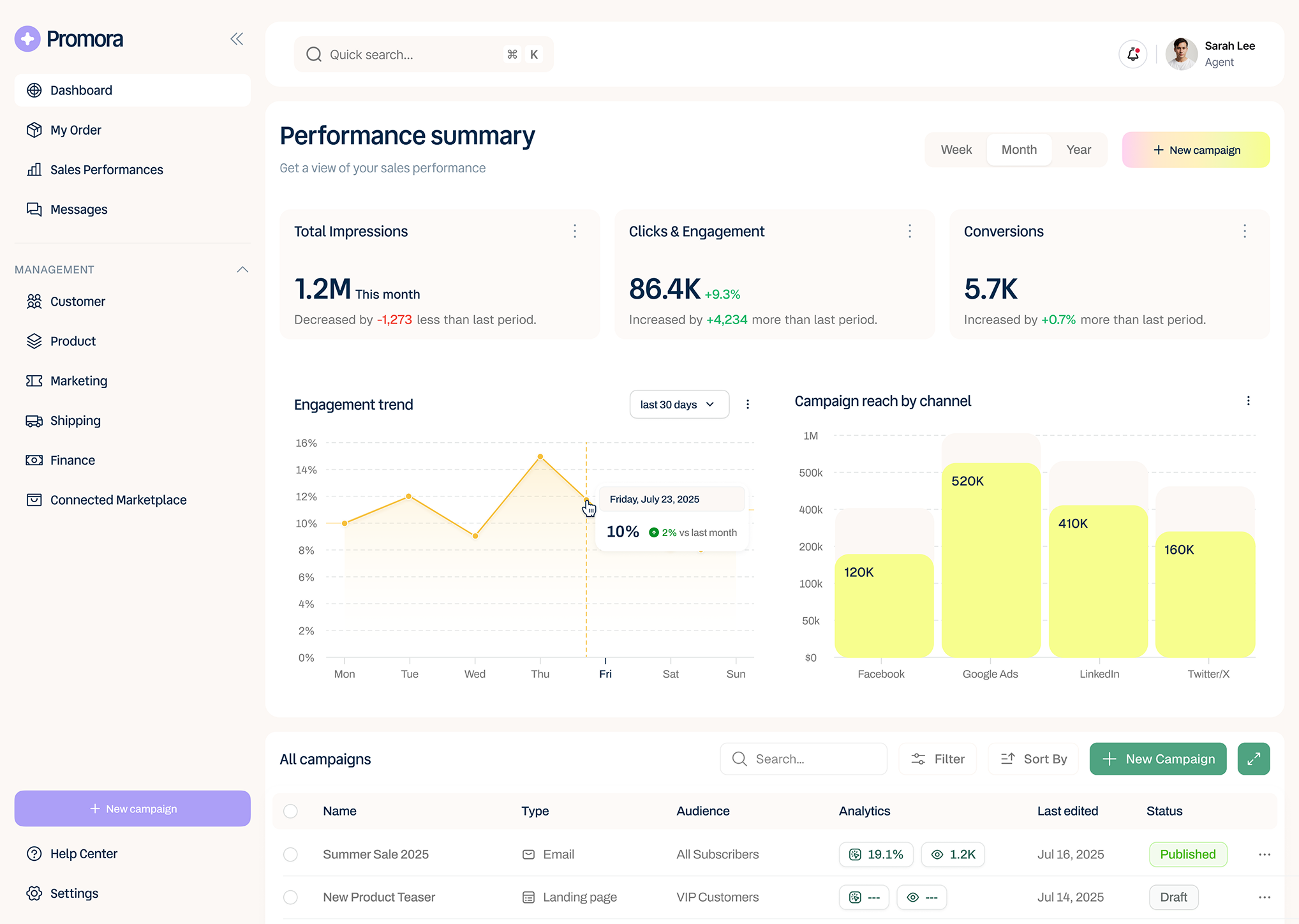Click the Google Ads 520K bar

990,562
